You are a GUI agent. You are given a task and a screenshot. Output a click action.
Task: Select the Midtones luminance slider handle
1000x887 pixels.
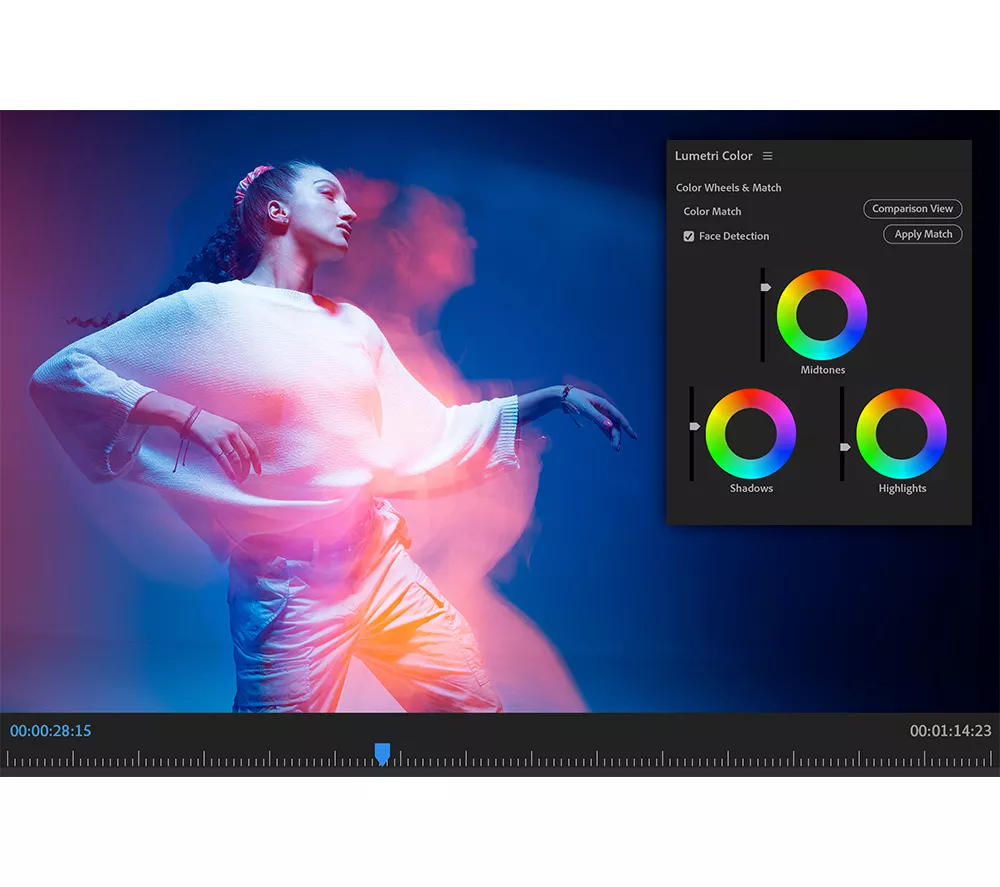tap(765, 287)
